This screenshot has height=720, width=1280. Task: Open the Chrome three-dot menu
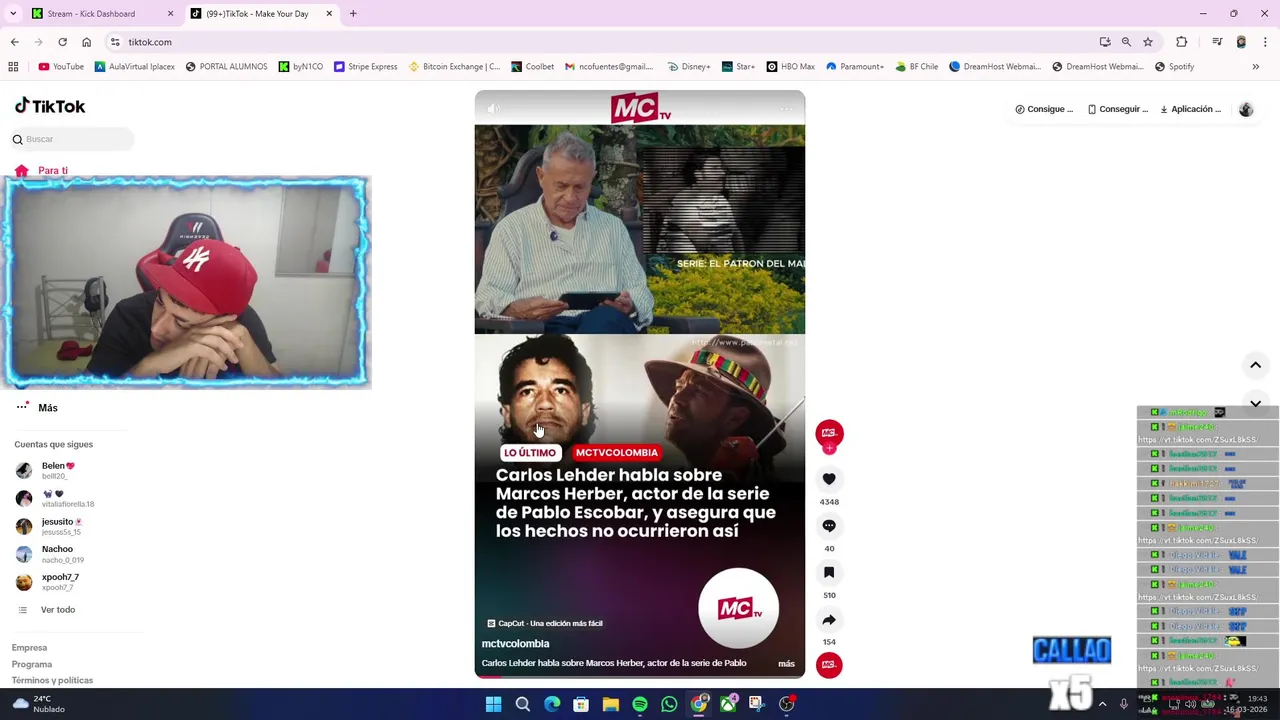1265,42
